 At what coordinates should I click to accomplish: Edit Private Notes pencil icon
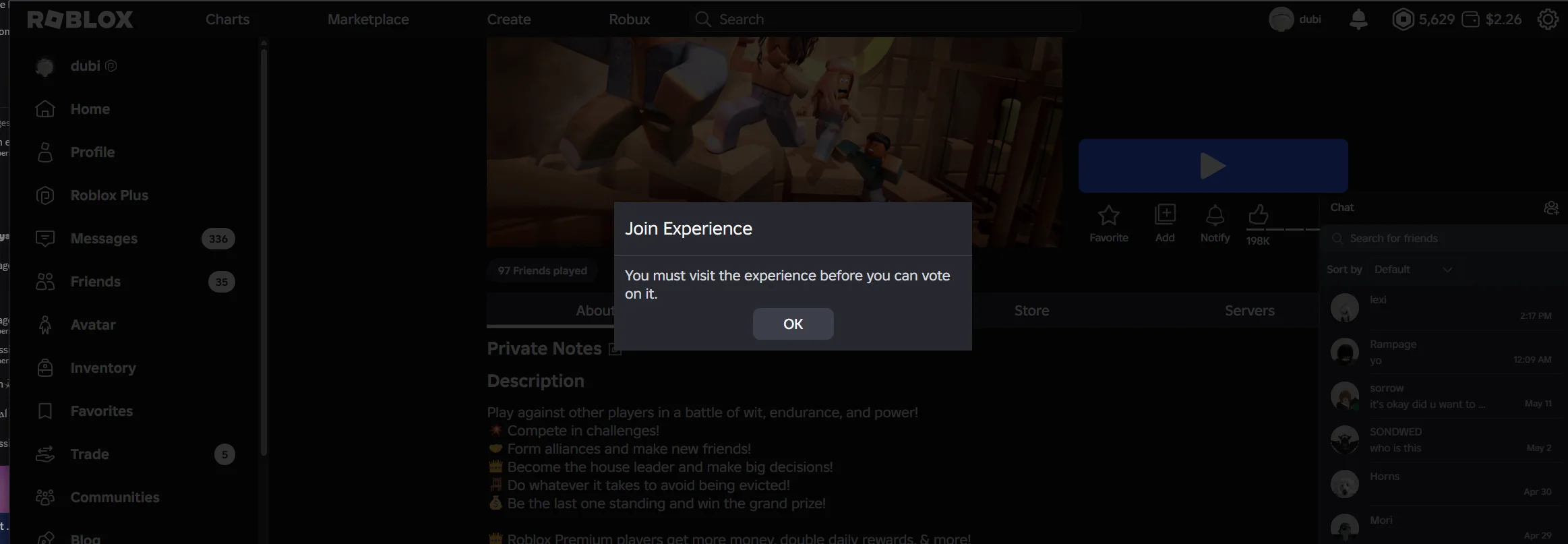tap(615, 349)
